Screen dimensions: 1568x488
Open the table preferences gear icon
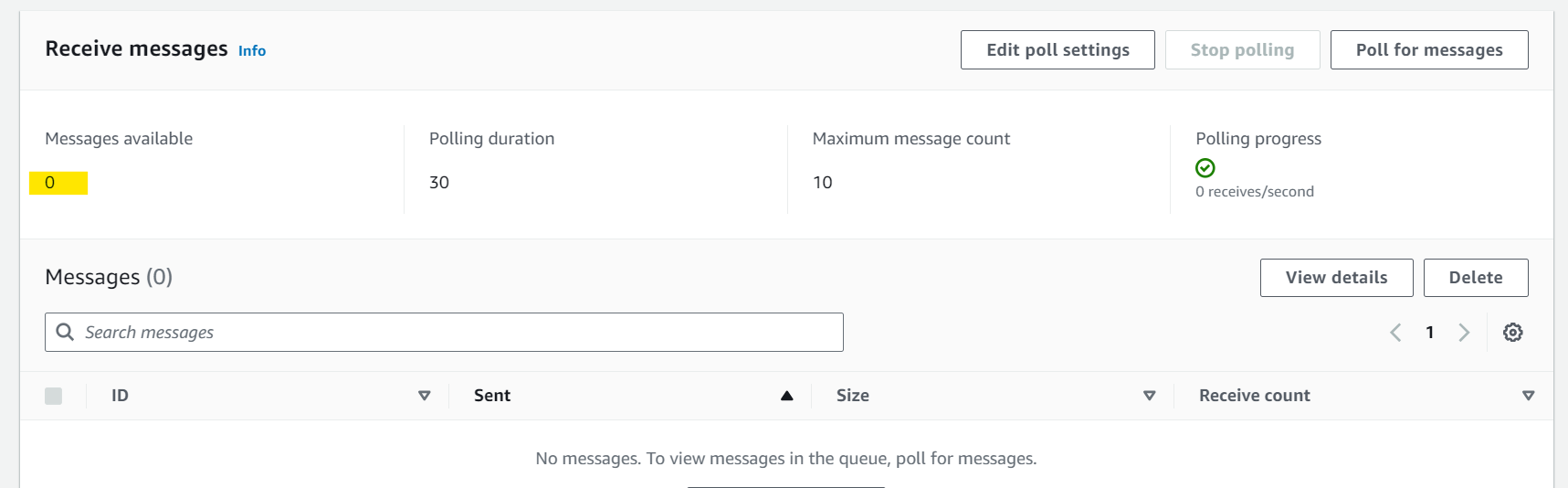(1512, 333)
